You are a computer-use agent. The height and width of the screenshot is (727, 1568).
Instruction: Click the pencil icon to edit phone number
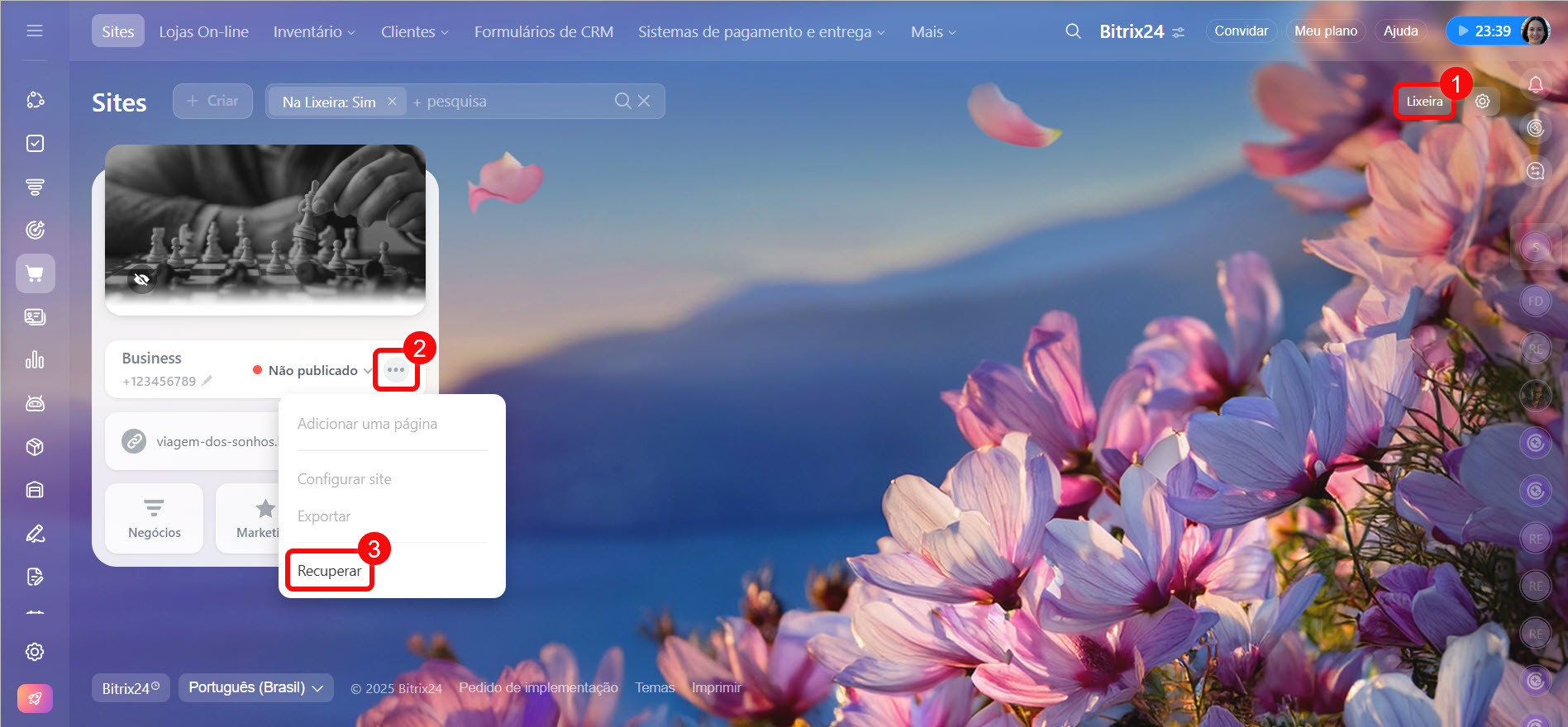pyautogui.click(x=207, y=381)
